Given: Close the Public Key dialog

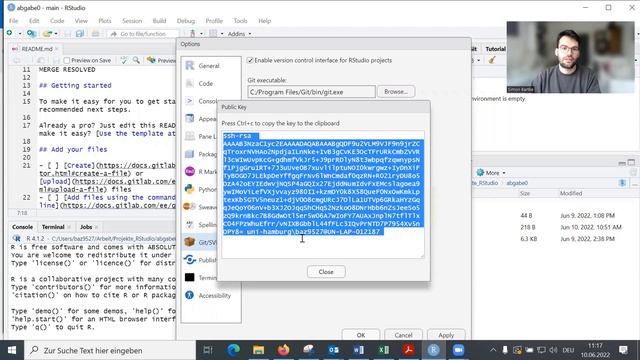Looking at the screenshot, I should point(326,271).
